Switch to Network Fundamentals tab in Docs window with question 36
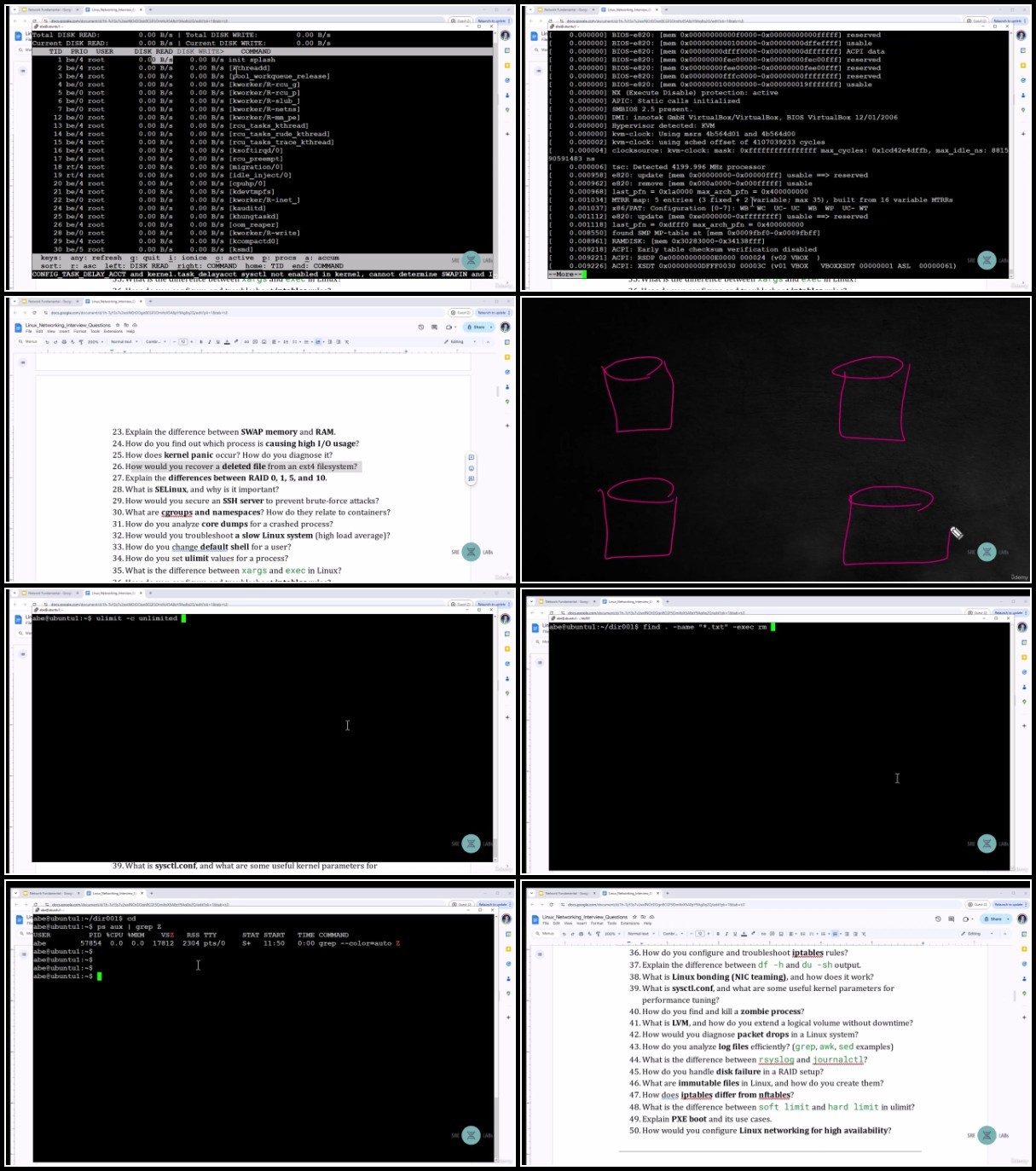 point(565,893)
